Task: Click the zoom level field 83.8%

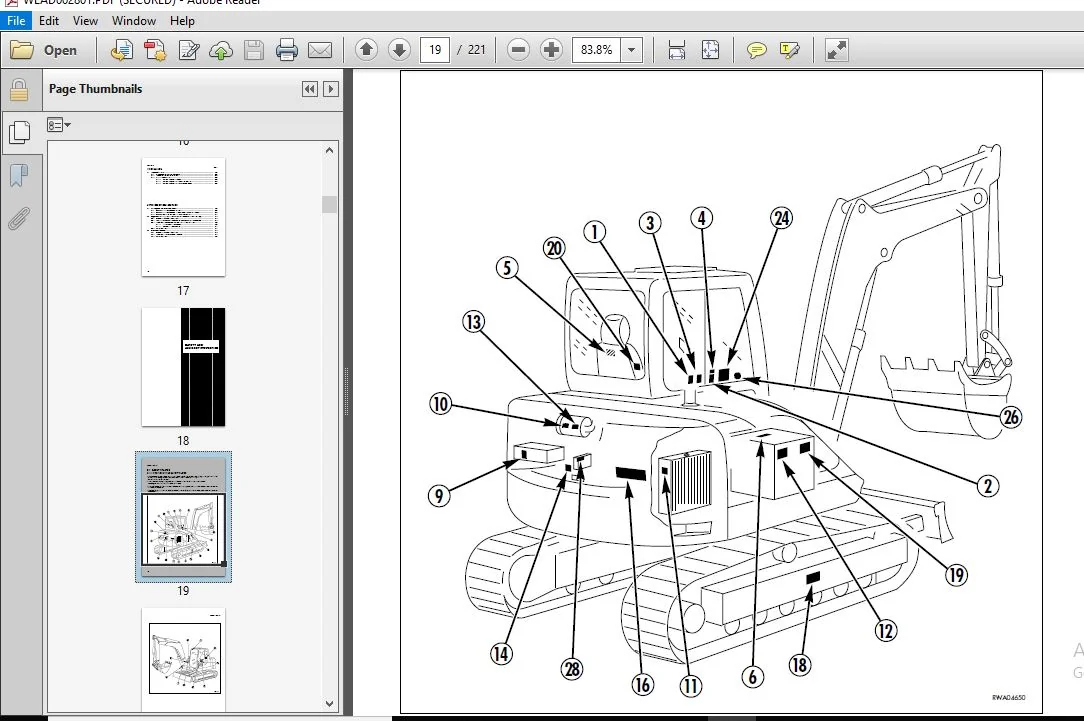Action: (x=596, y=50)
